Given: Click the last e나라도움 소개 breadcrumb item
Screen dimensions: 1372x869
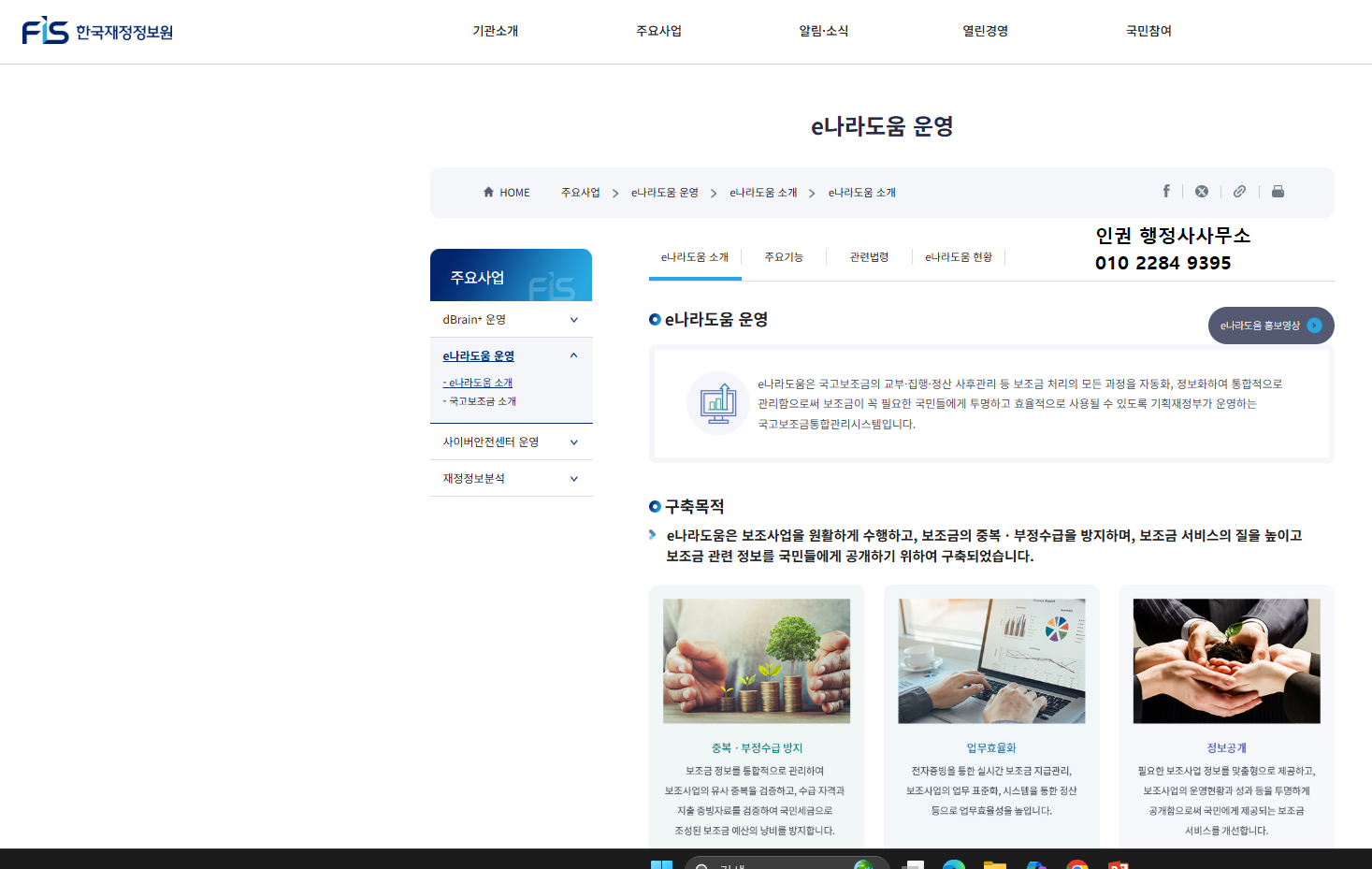Looking at the screenshot, I should pyautogui.click(x=862, y=193).
